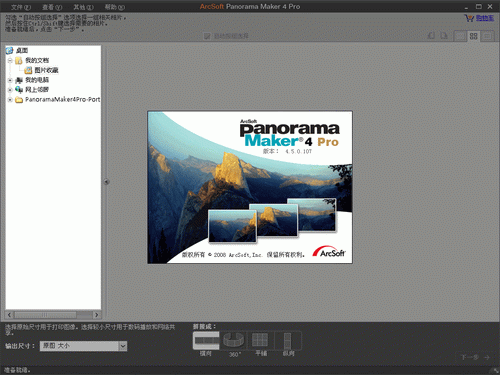The height and width of the screenshot is (375, 500).
Task: Select the 图片收藏 folder
Action: [46, 70]
